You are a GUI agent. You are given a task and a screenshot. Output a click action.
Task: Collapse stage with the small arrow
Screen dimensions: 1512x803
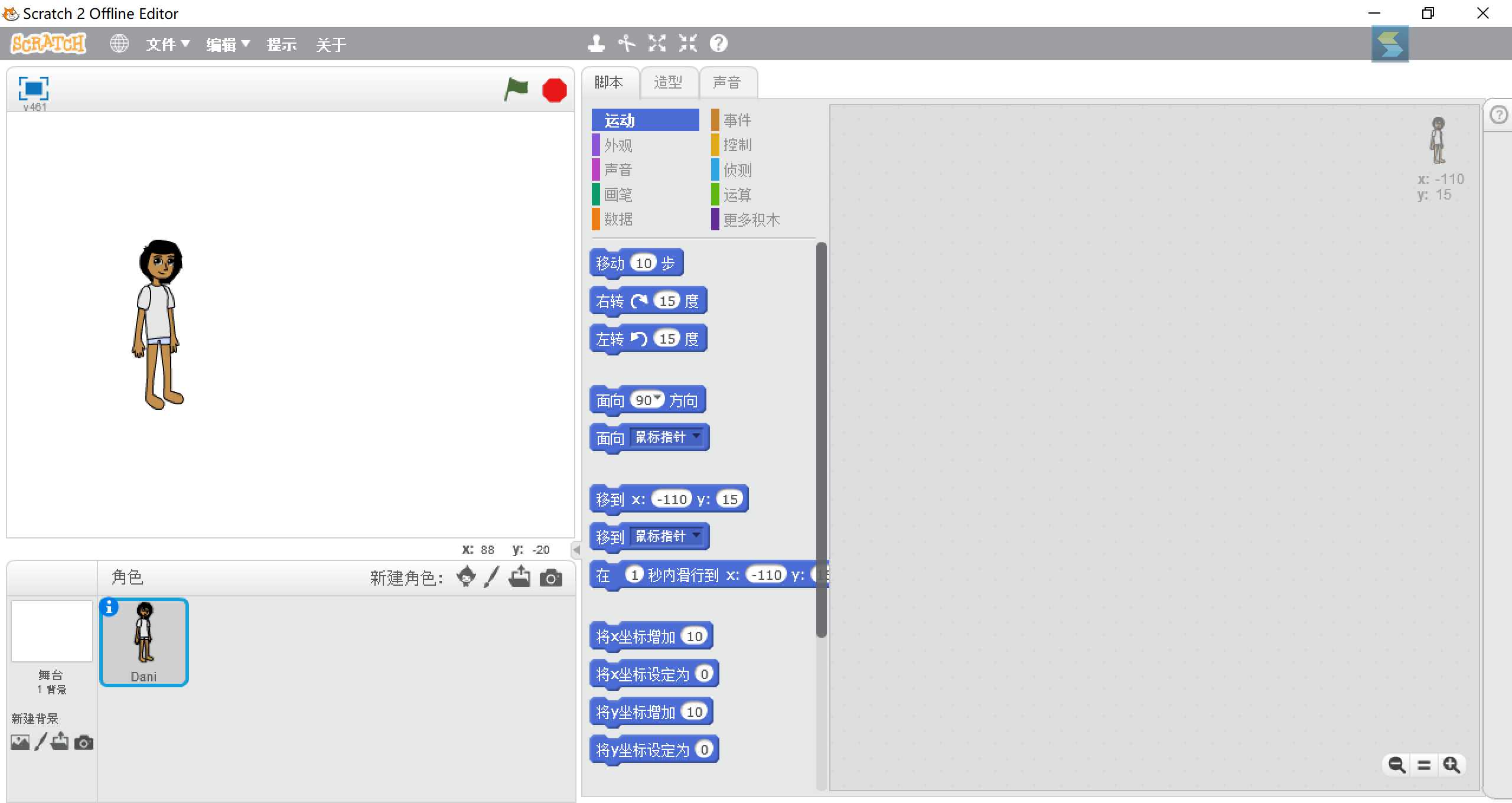[576, 550]
